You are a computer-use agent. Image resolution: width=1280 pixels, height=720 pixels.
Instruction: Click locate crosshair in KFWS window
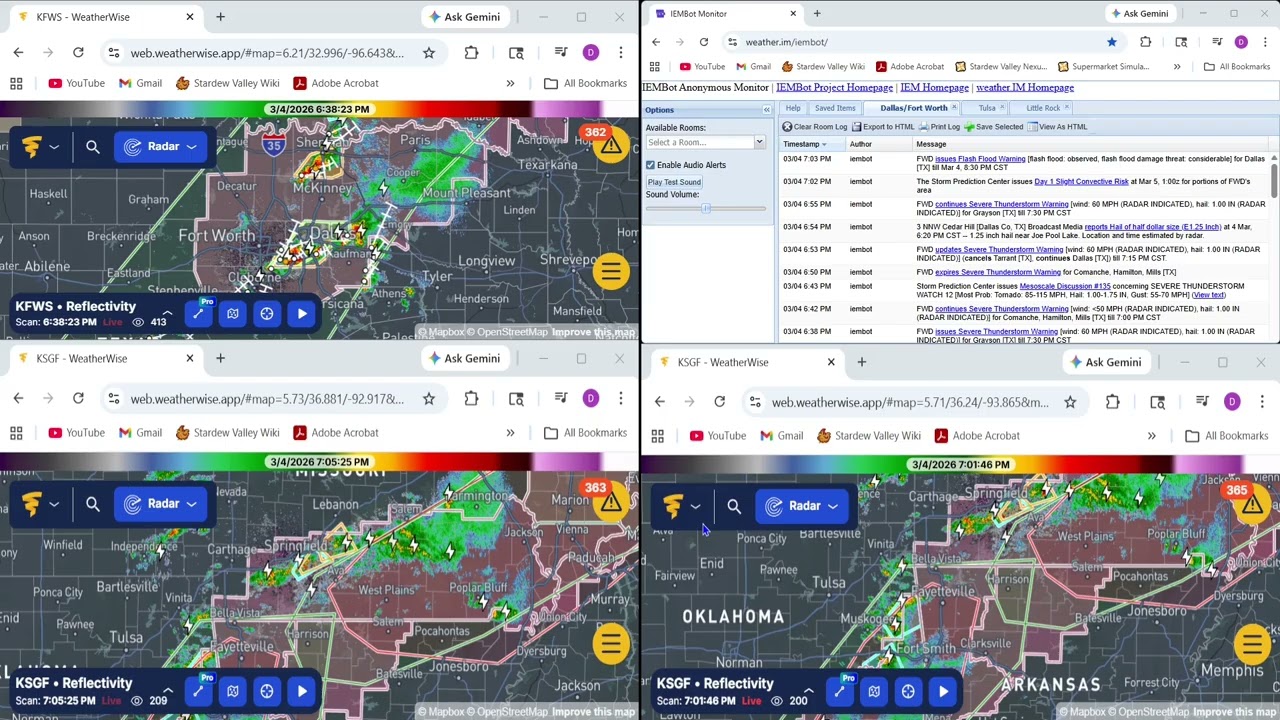[267, 313]
